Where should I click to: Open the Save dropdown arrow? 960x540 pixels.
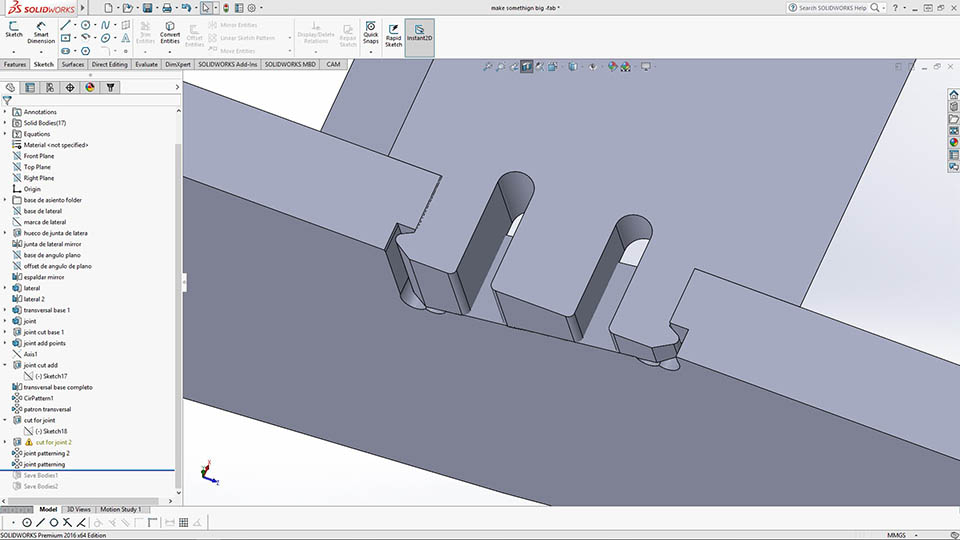[x=157, y=8]
